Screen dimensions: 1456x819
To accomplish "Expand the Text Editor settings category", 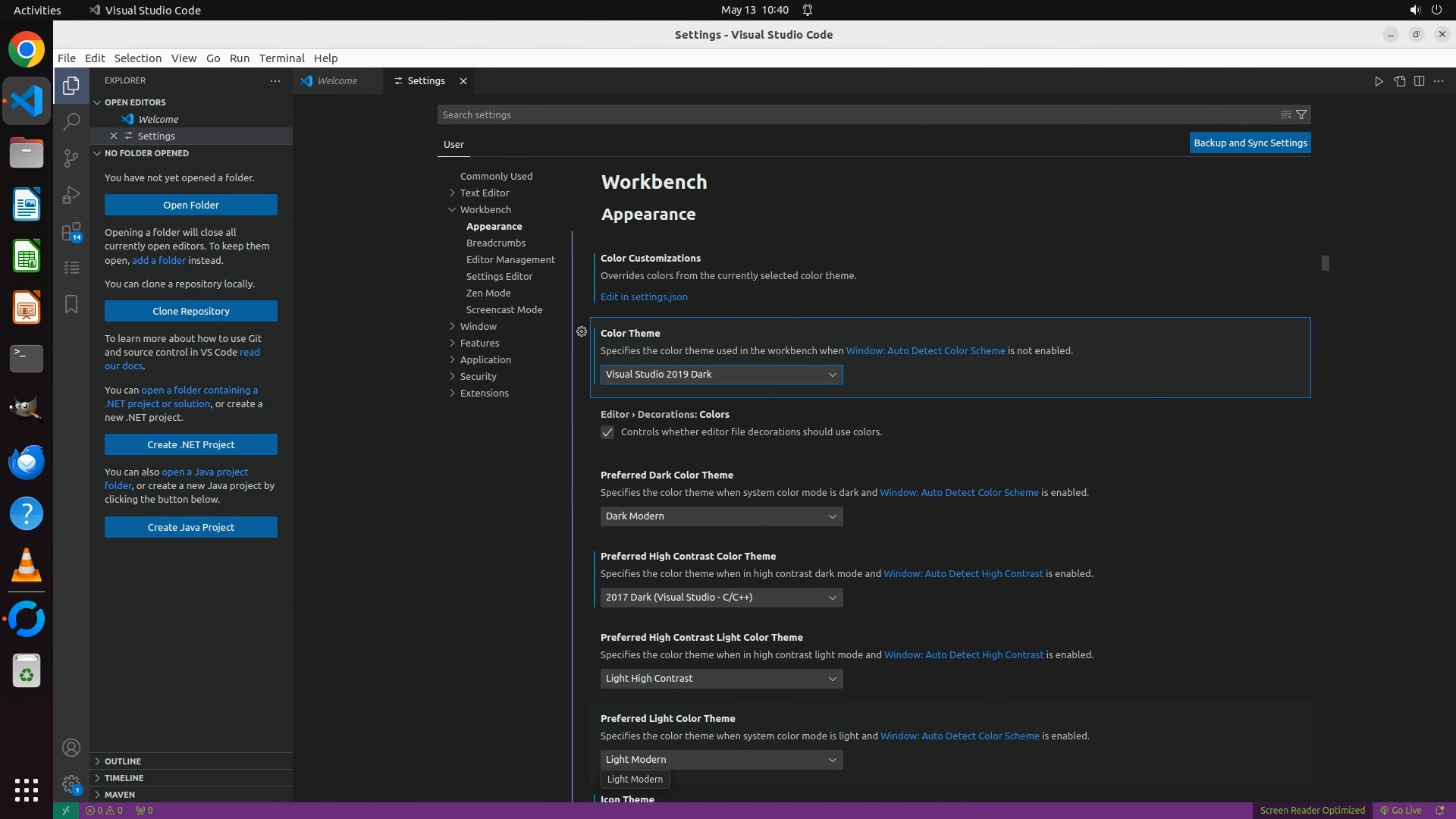I will pyautogui.click(x=484, y=193).
